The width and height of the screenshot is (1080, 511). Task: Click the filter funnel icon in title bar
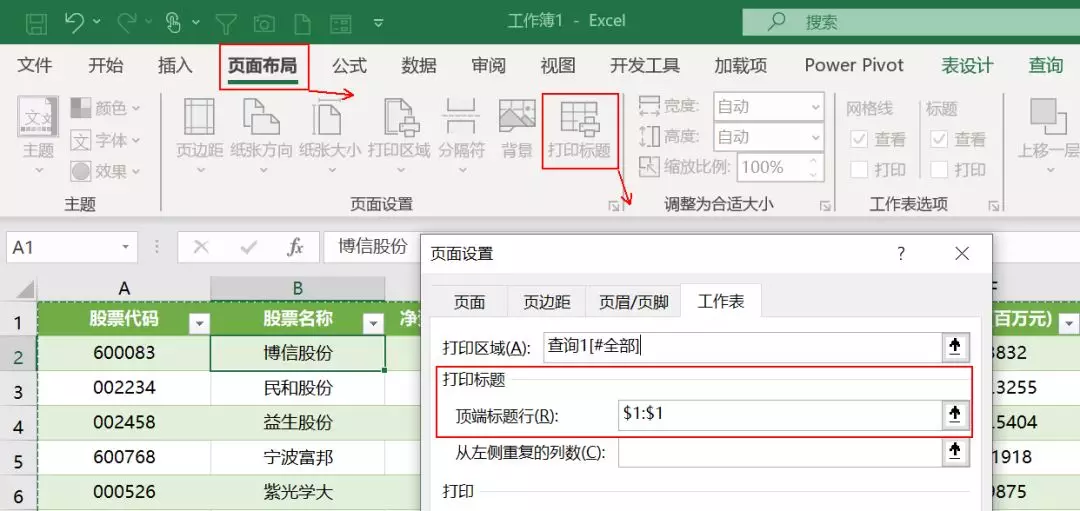pos(226,23)
